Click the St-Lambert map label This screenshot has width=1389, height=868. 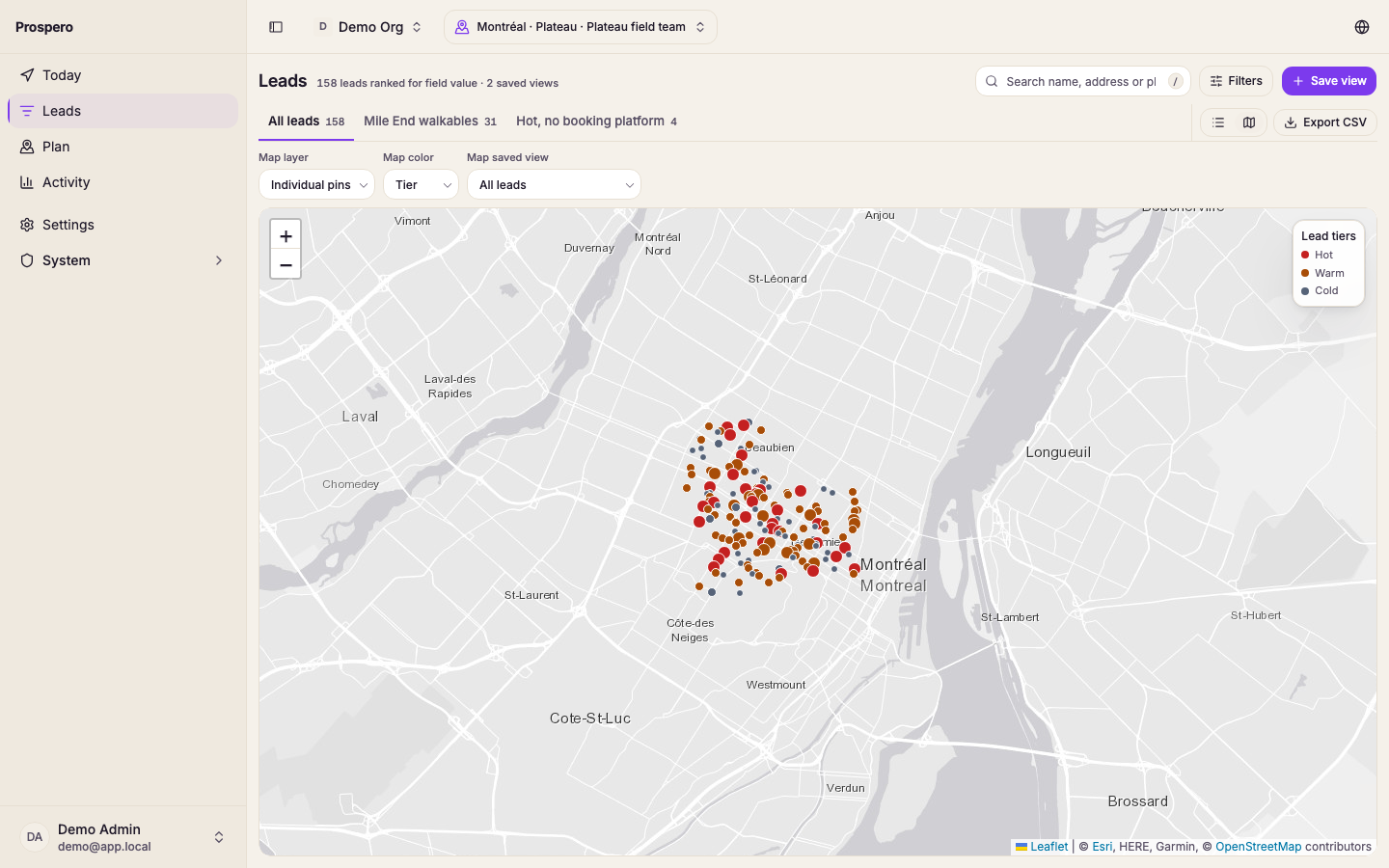1010,617
